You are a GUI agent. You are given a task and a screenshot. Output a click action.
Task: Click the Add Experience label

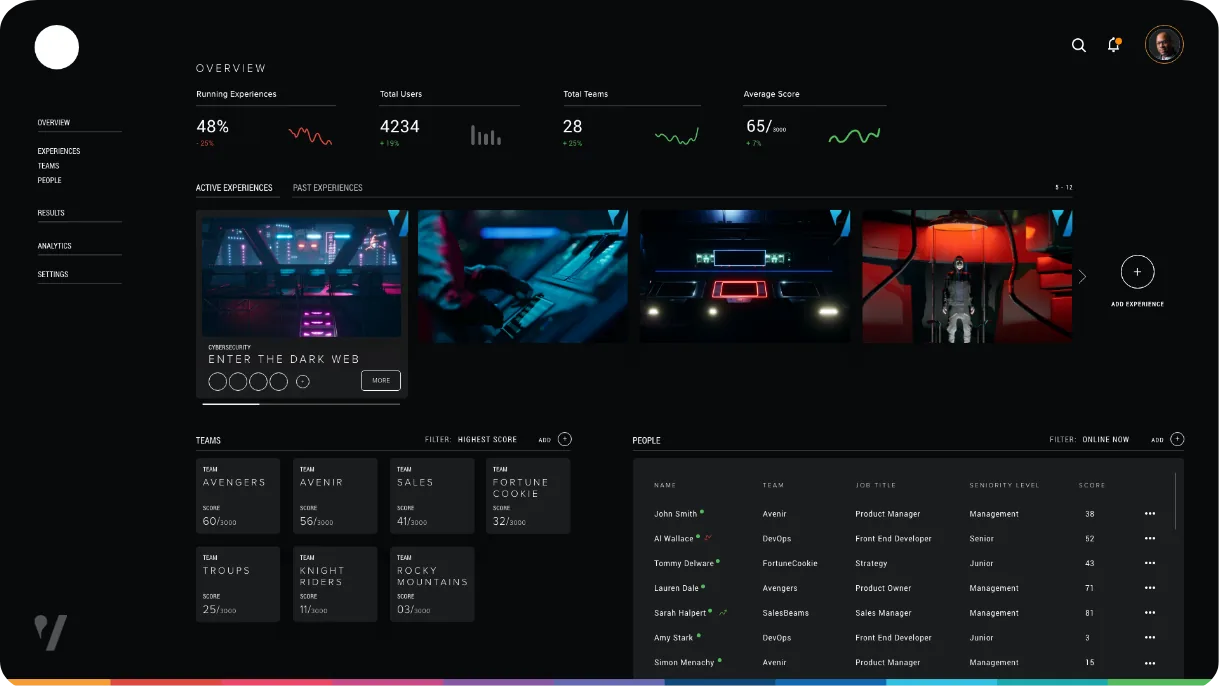coord(1137,304)
